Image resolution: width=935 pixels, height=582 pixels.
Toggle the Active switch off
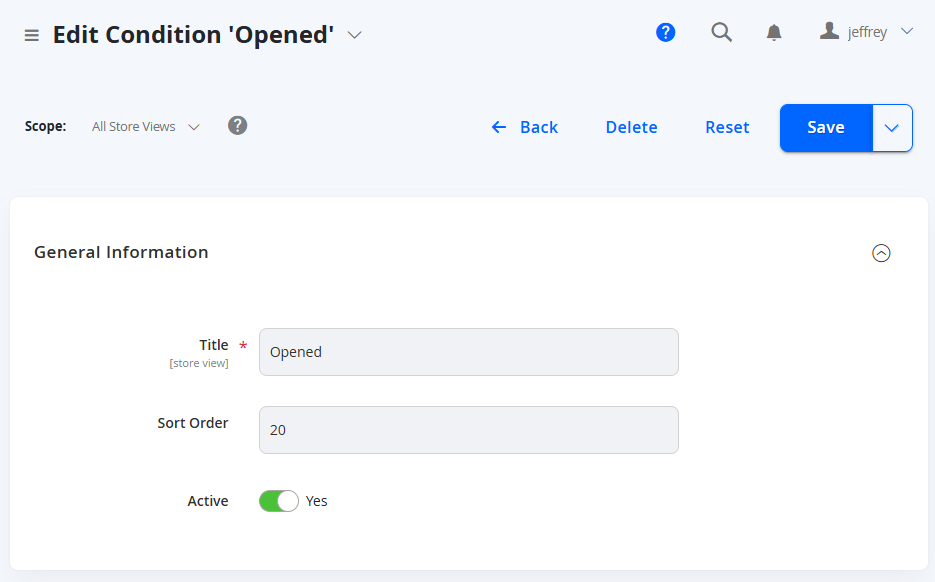(x=278, y=501)
